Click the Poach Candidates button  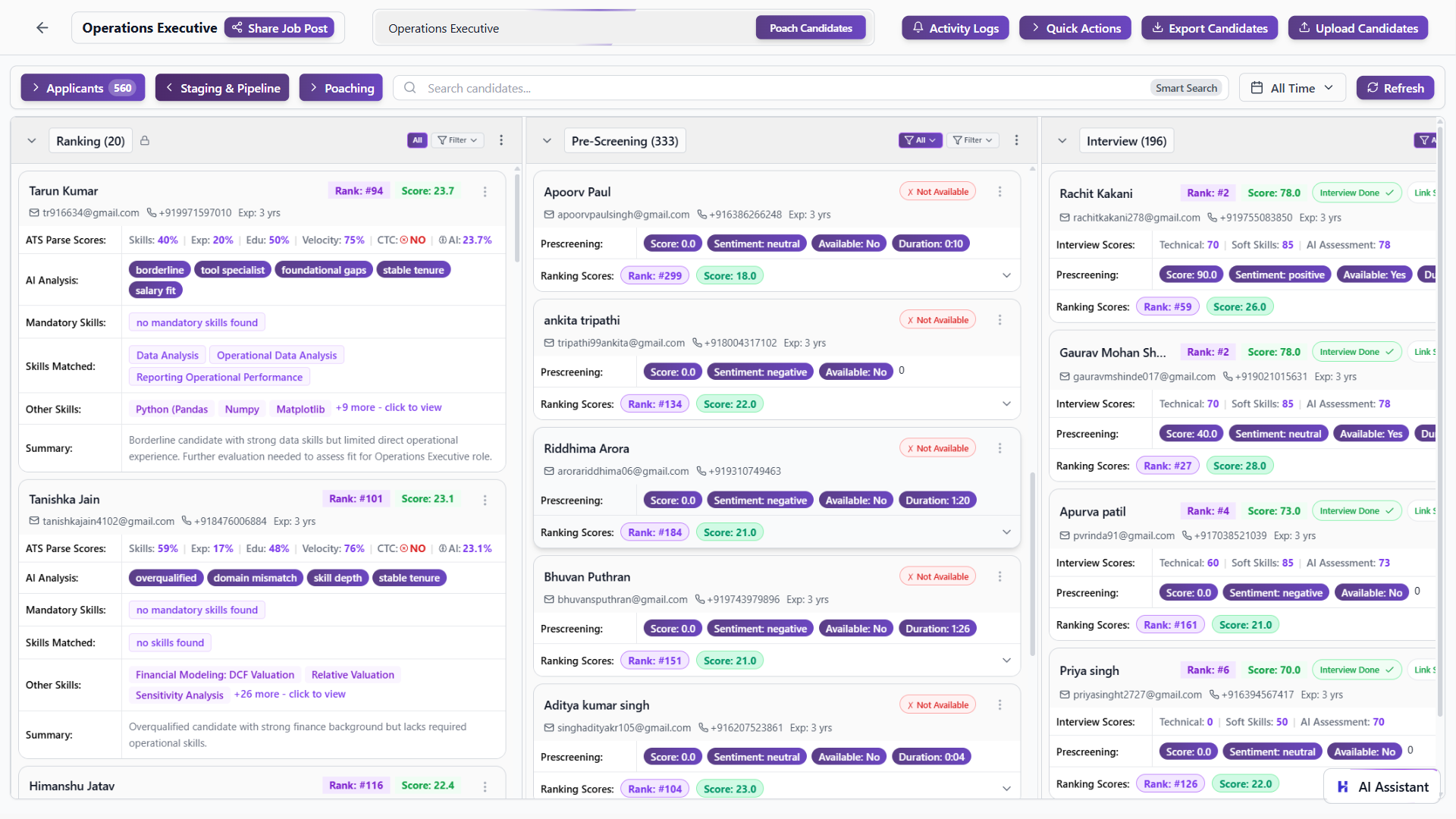point(810,27)
